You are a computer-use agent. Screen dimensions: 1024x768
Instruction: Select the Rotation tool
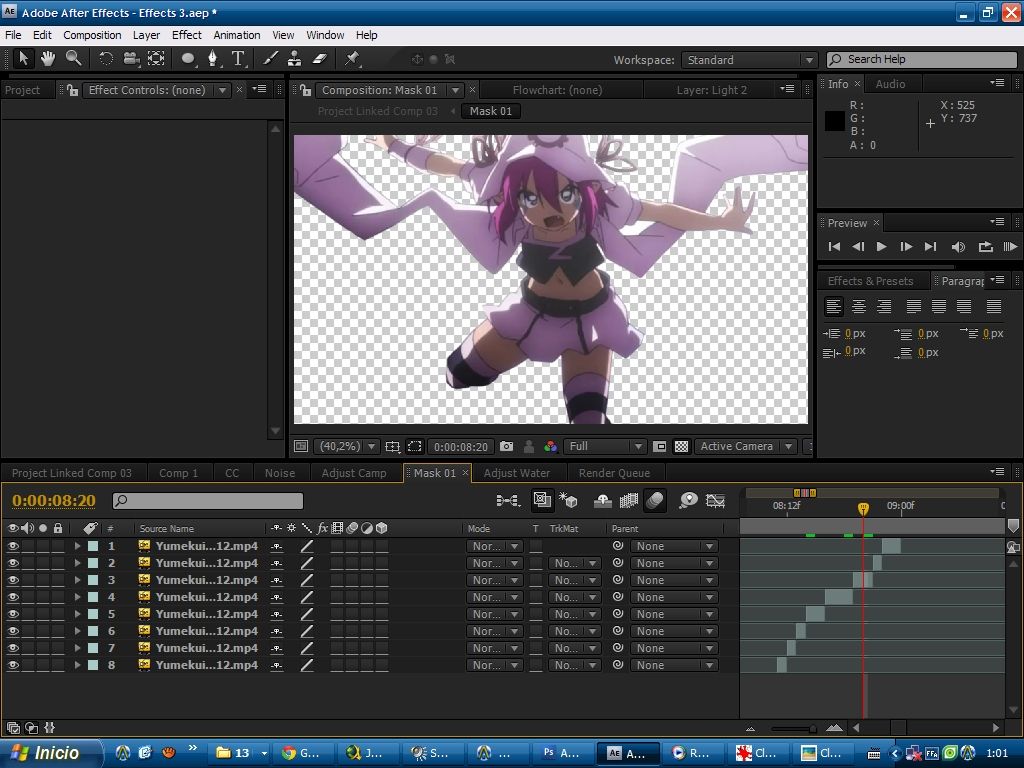[105, 59]
